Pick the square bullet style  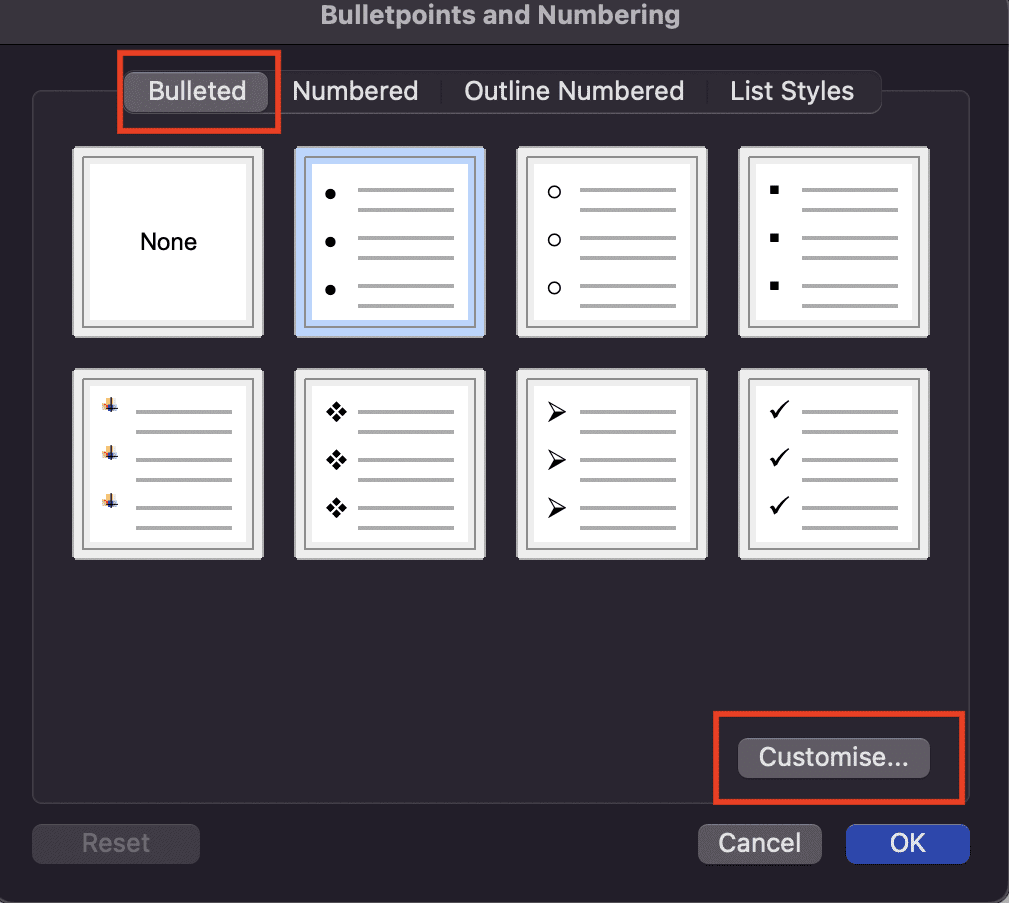click(833, 241)
